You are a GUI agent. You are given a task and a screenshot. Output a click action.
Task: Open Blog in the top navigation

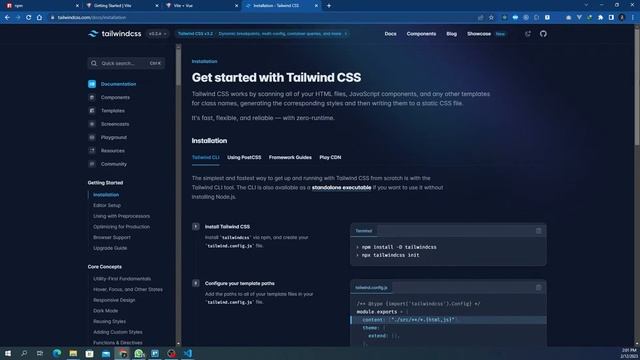pos(451,34)
